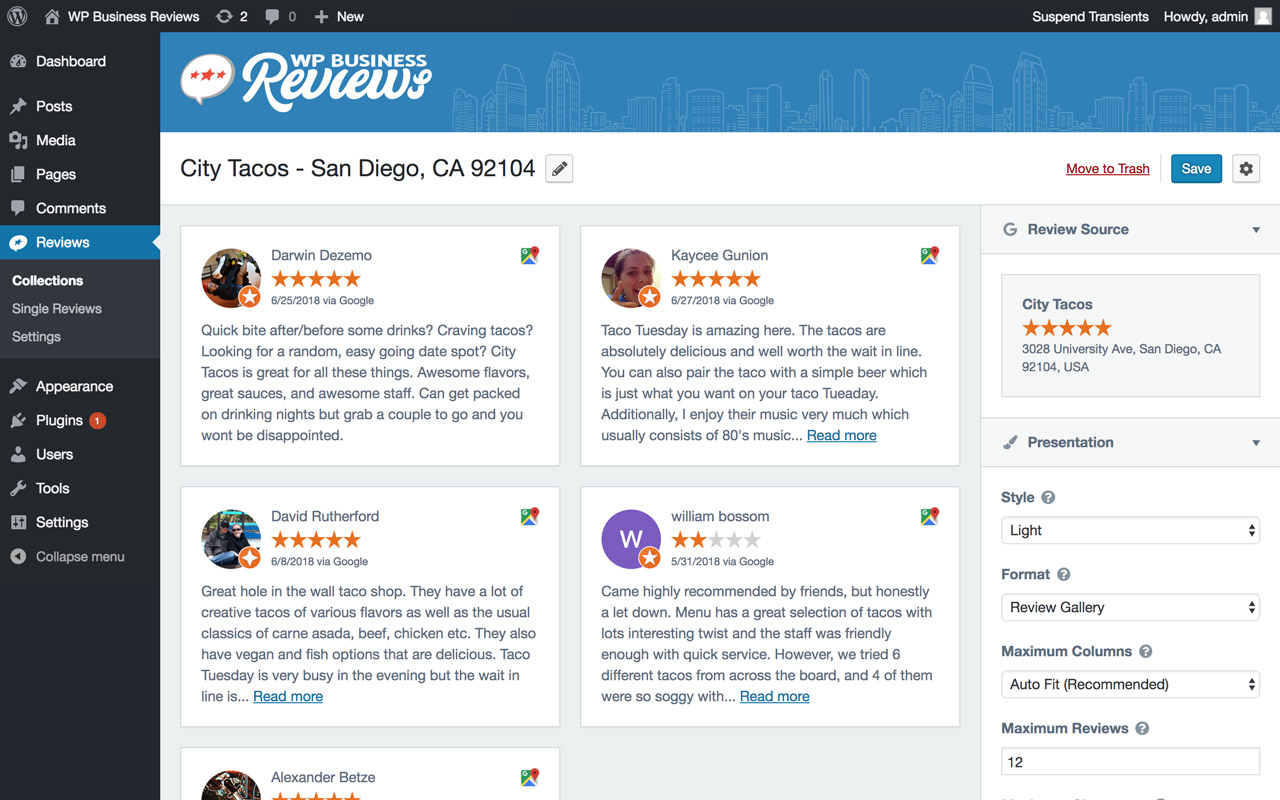Click the 3028 University Ave address text

(1121, 358)
